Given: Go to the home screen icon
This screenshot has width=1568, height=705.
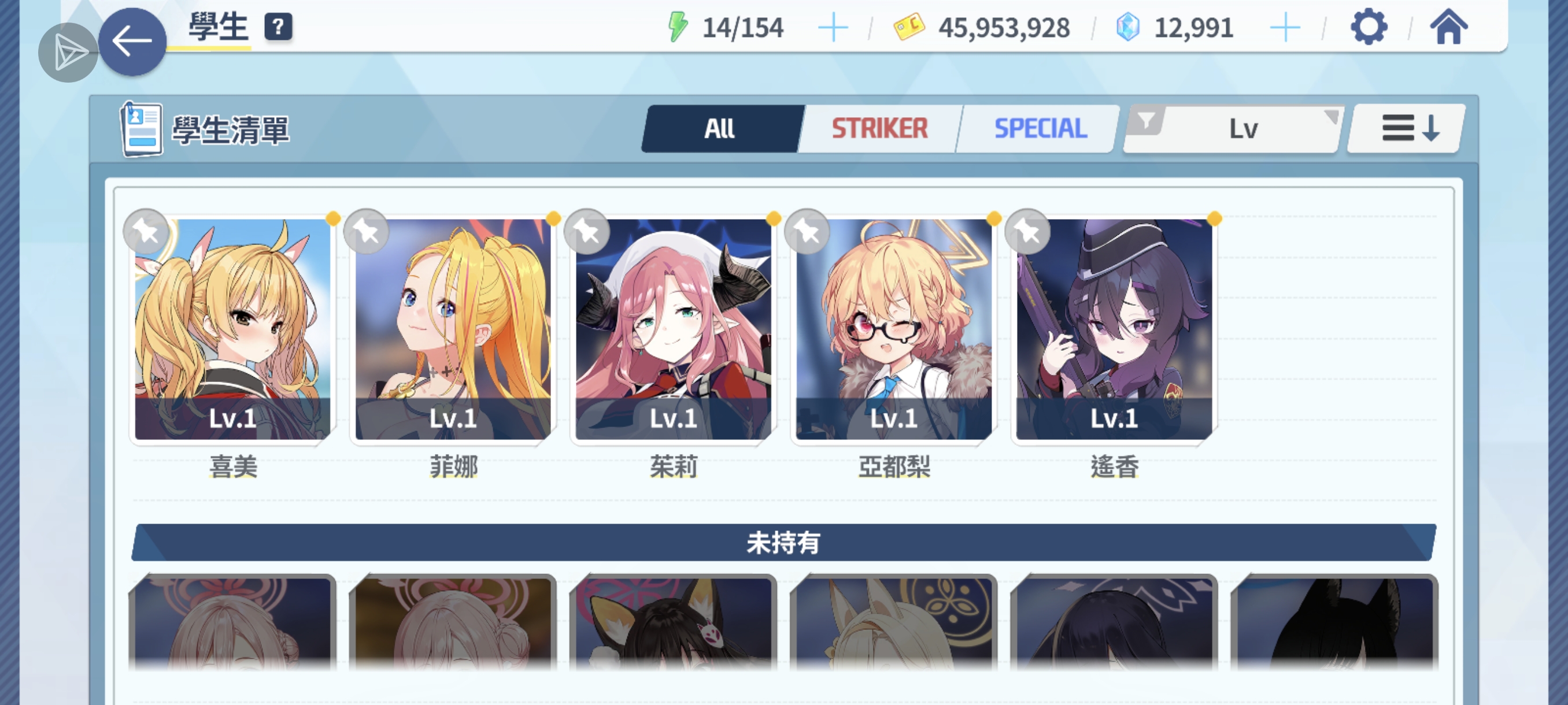Looking at the screenshot, I should tap(1449, 27).
